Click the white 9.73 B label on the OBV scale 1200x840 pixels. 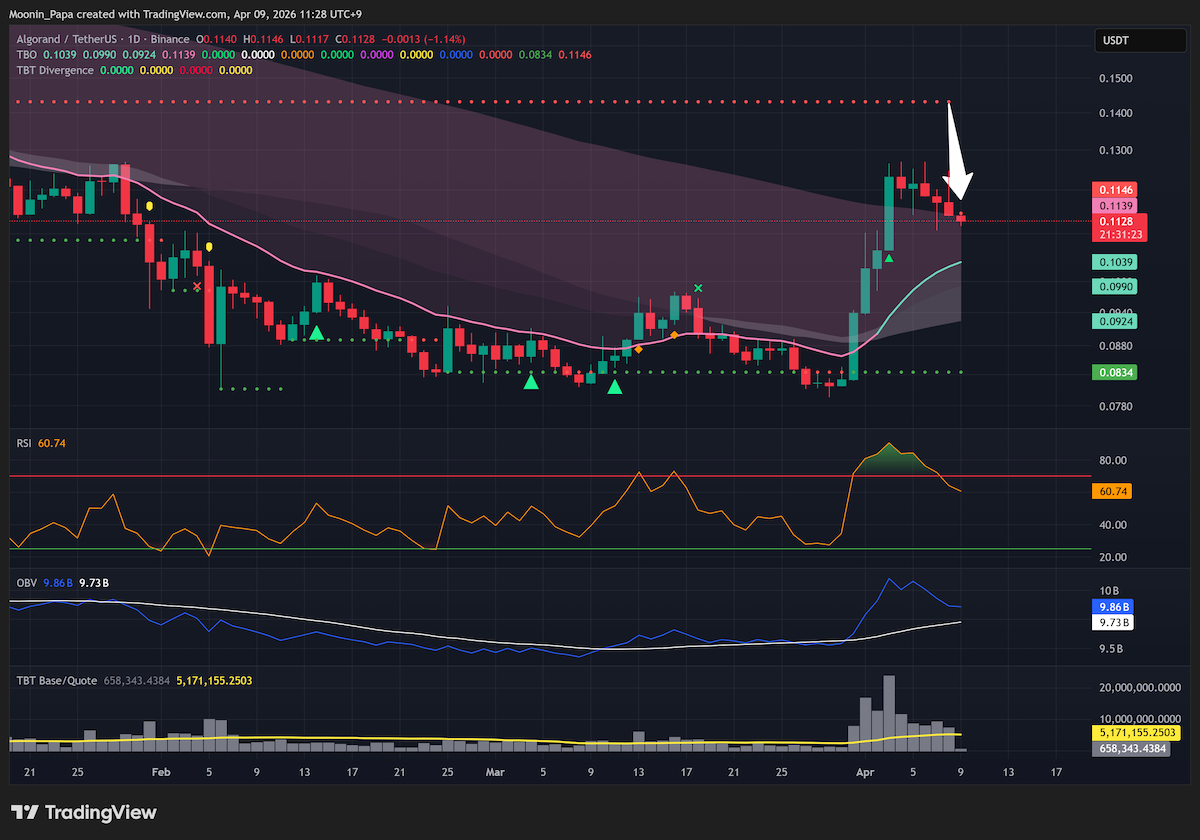tap(1114, 622)
